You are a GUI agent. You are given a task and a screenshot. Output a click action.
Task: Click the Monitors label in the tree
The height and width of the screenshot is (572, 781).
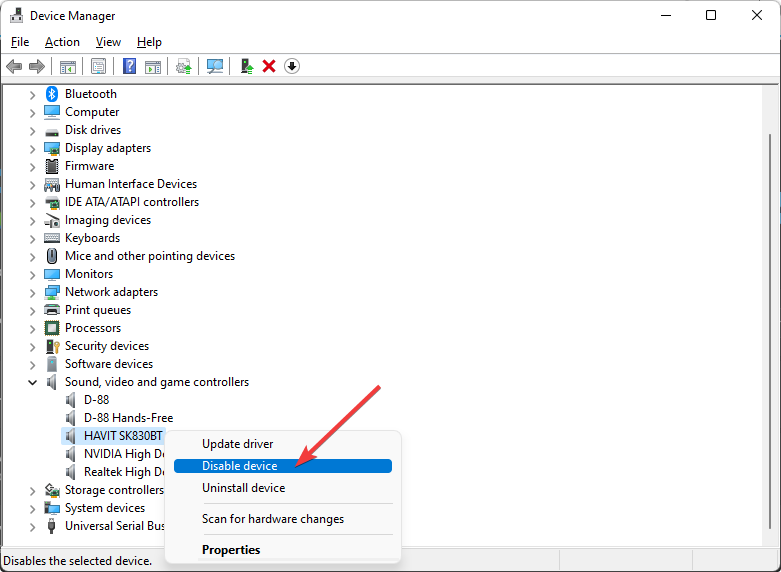(89, 274)
